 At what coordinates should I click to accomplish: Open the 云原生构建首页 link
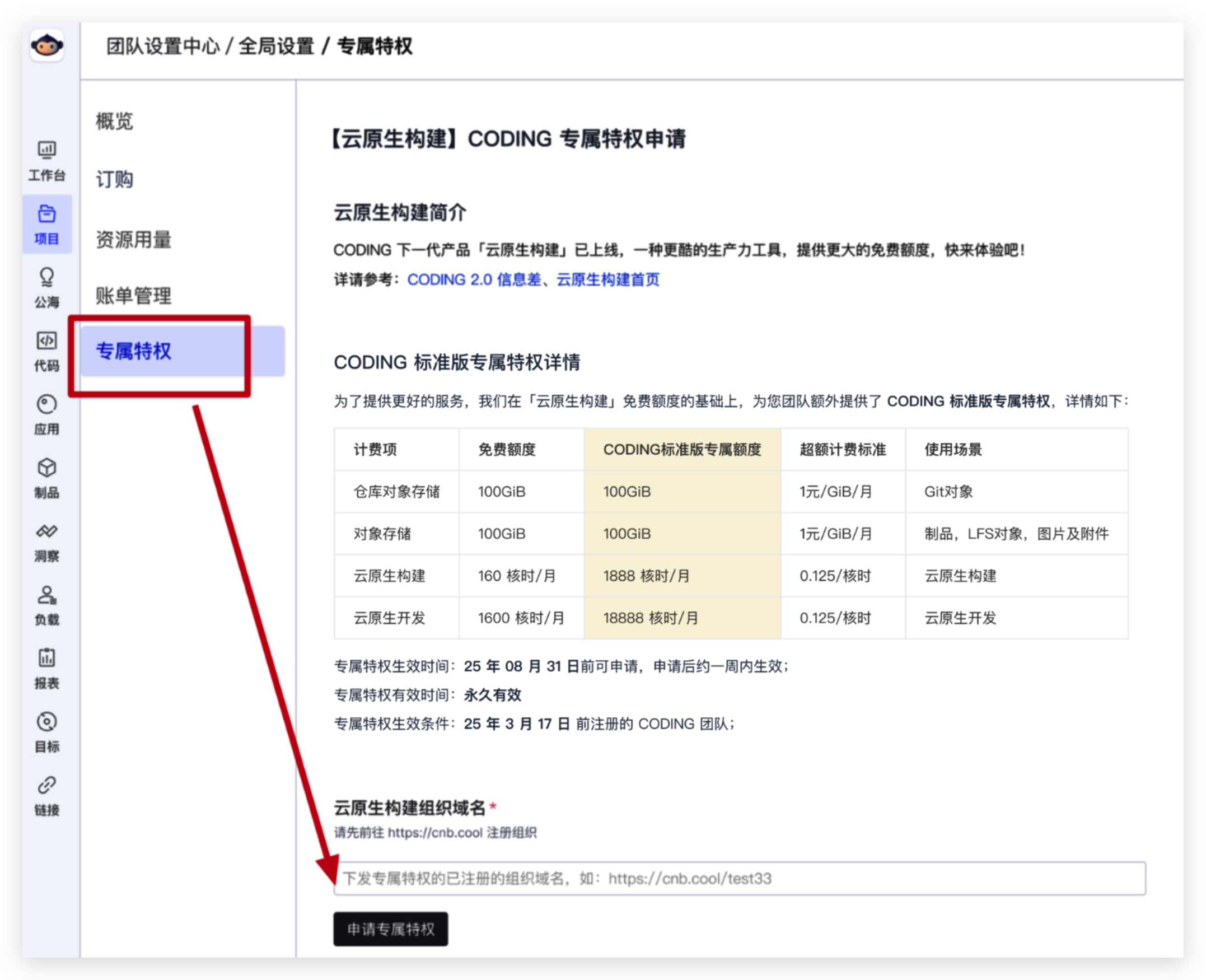tap(608, 279)
